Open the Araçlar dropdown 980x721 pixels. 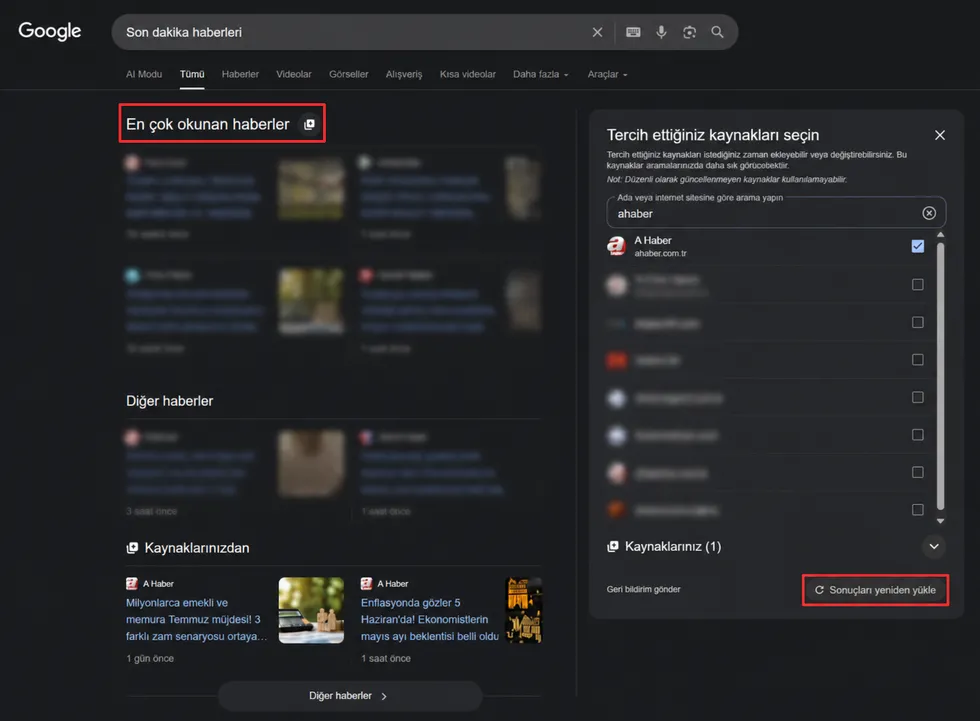pyautogui.click(x=607, y=74)
